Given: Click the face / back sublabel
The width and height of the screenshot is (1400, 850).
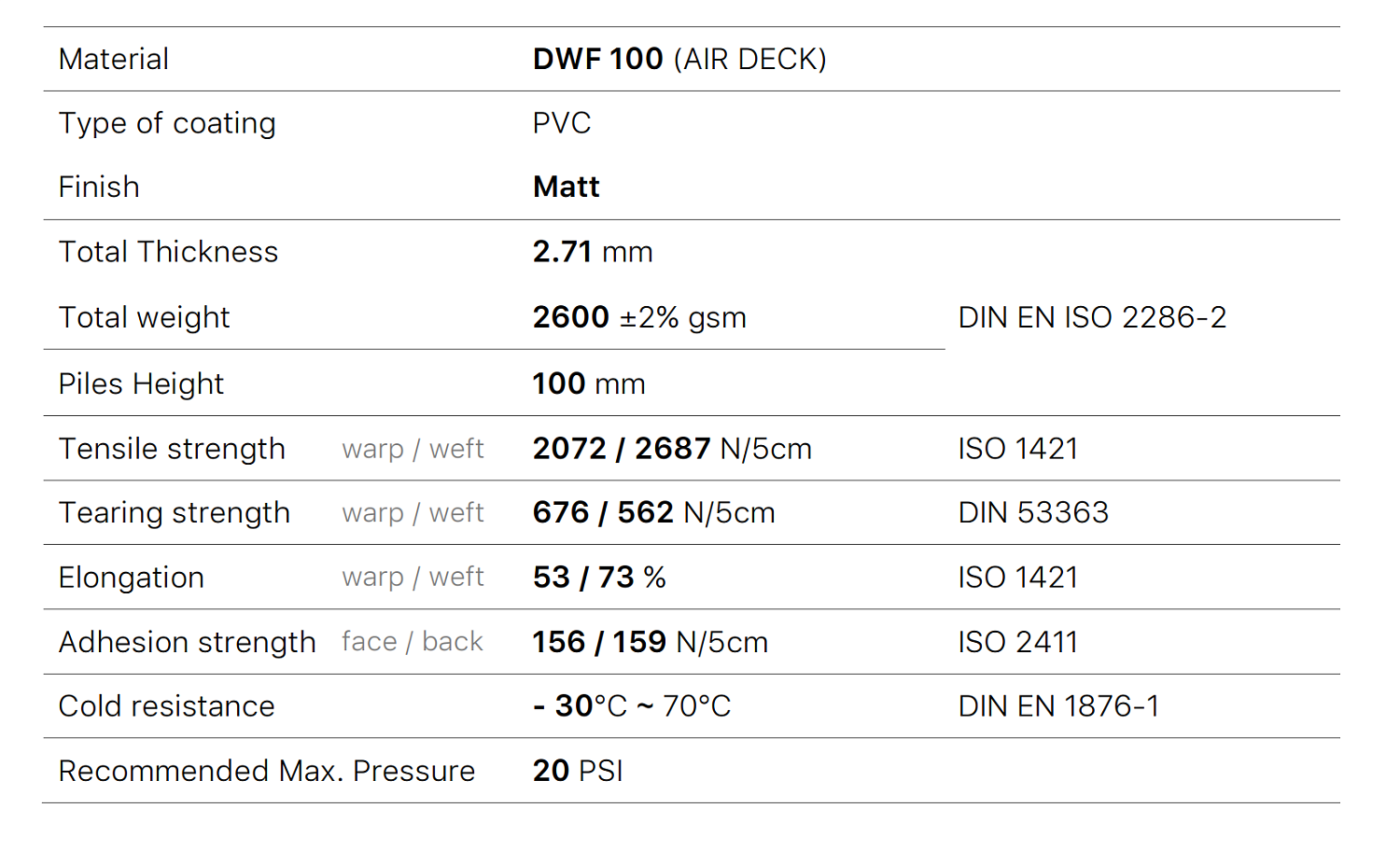Looking at the screenshot, I should point(412,642).
